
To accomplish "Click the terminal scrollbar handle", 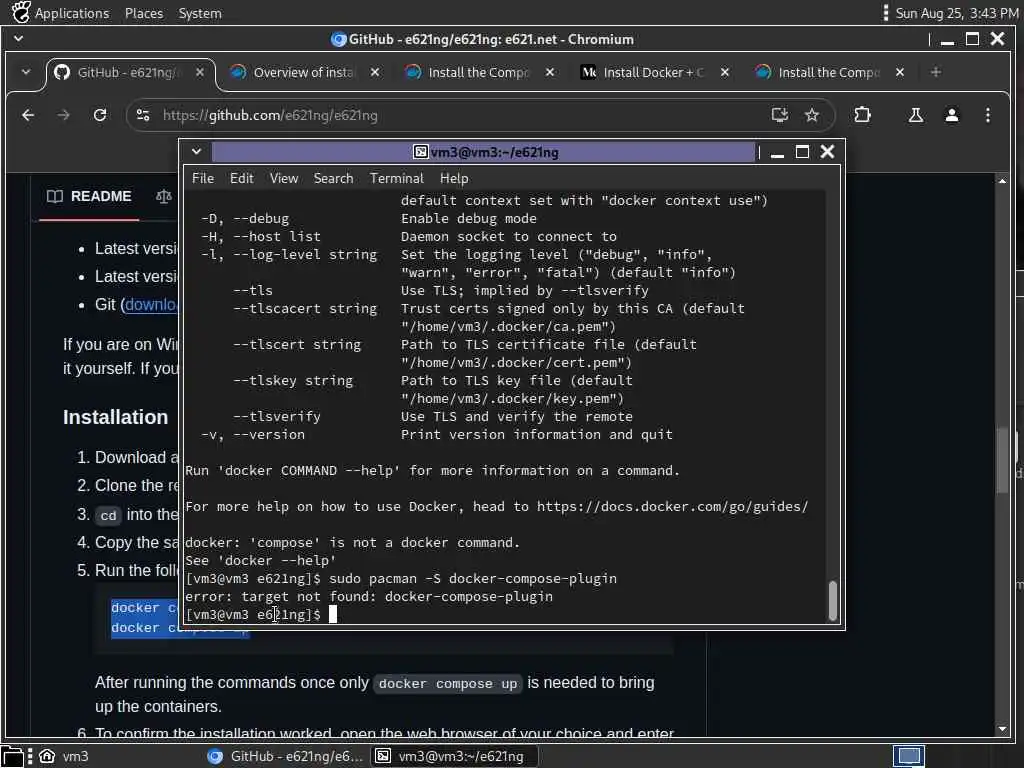I will (833, 600).
